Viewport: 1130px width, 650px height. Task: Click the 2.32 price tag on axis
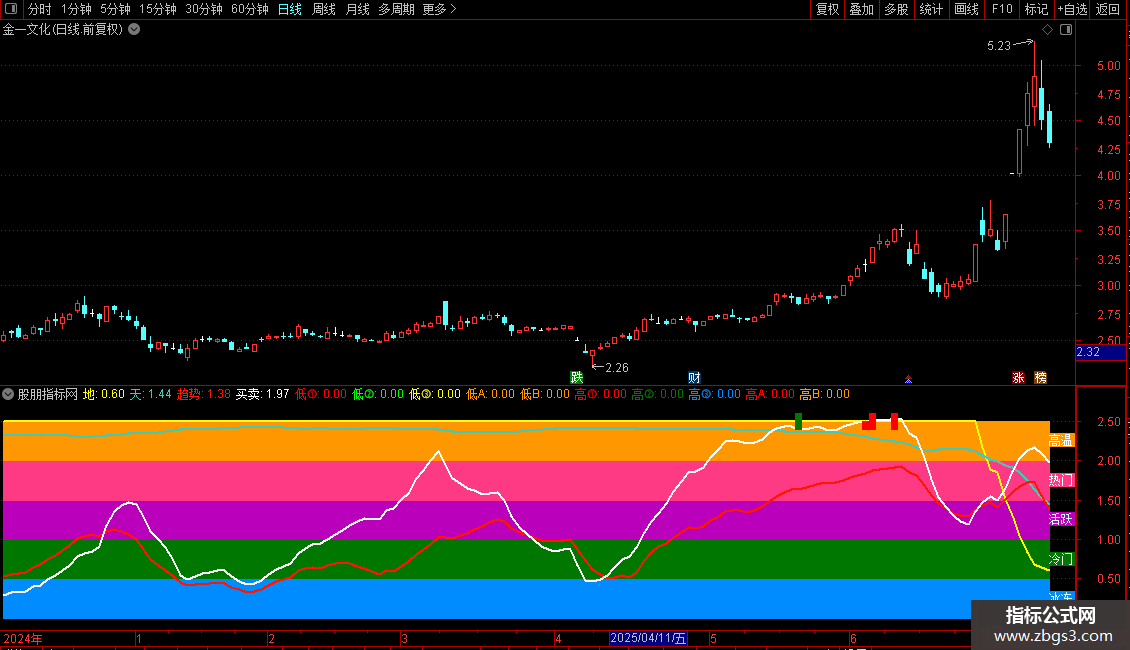click(1100, 352)
